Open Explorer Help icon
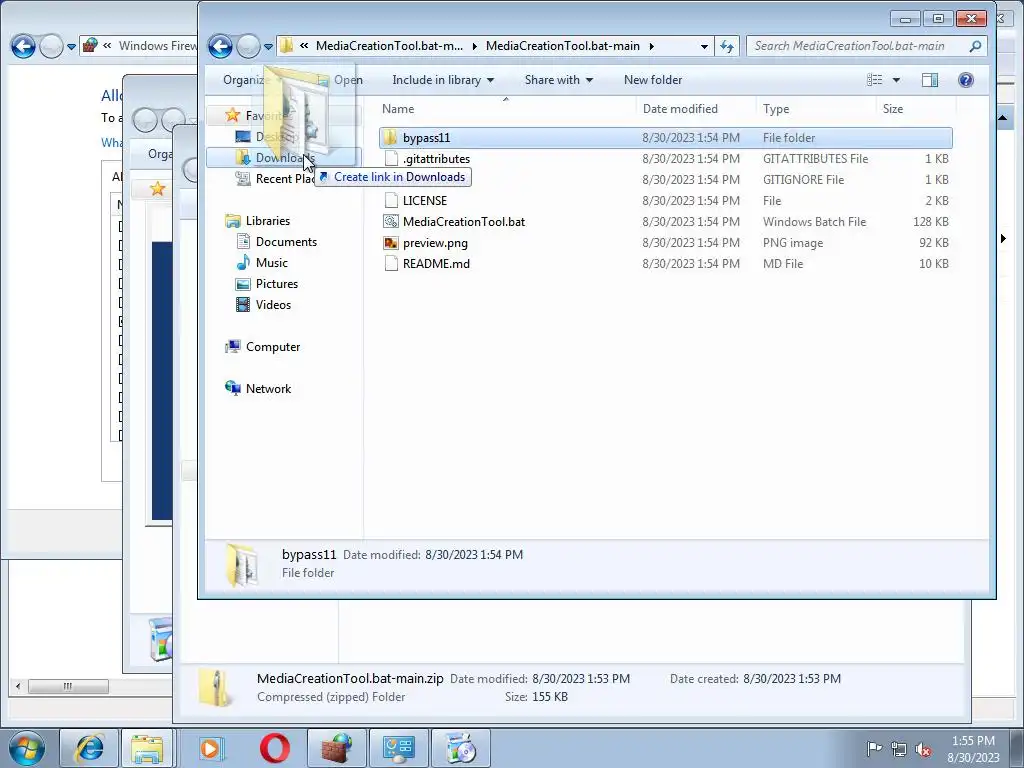Image resolution: width=1024 pixels, height=768 pixels. pyautogui.click(x=966, y=80)
